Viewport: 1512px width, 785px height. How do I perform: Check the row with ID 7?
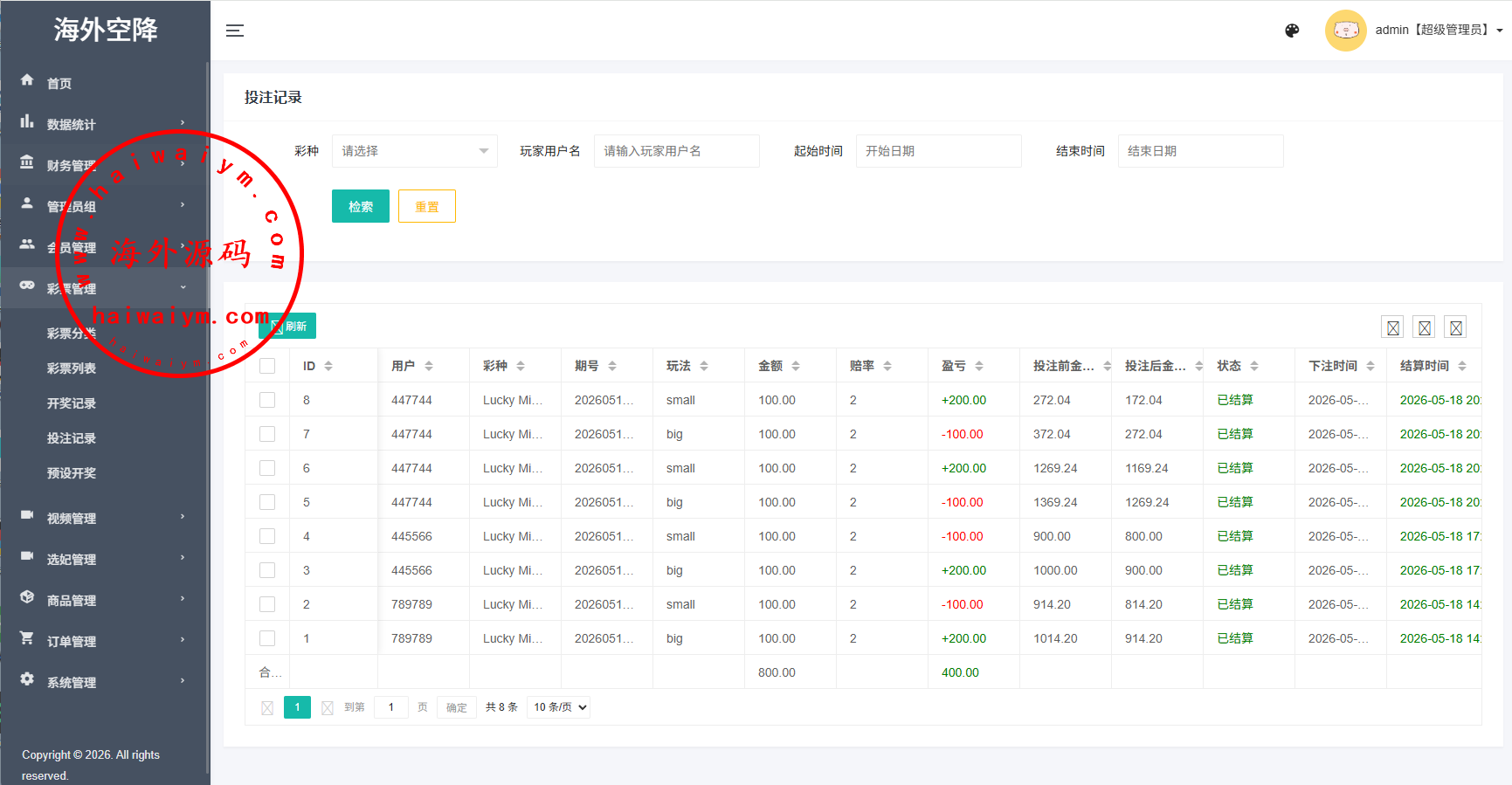pyautogui.click(x=267, y=434)
